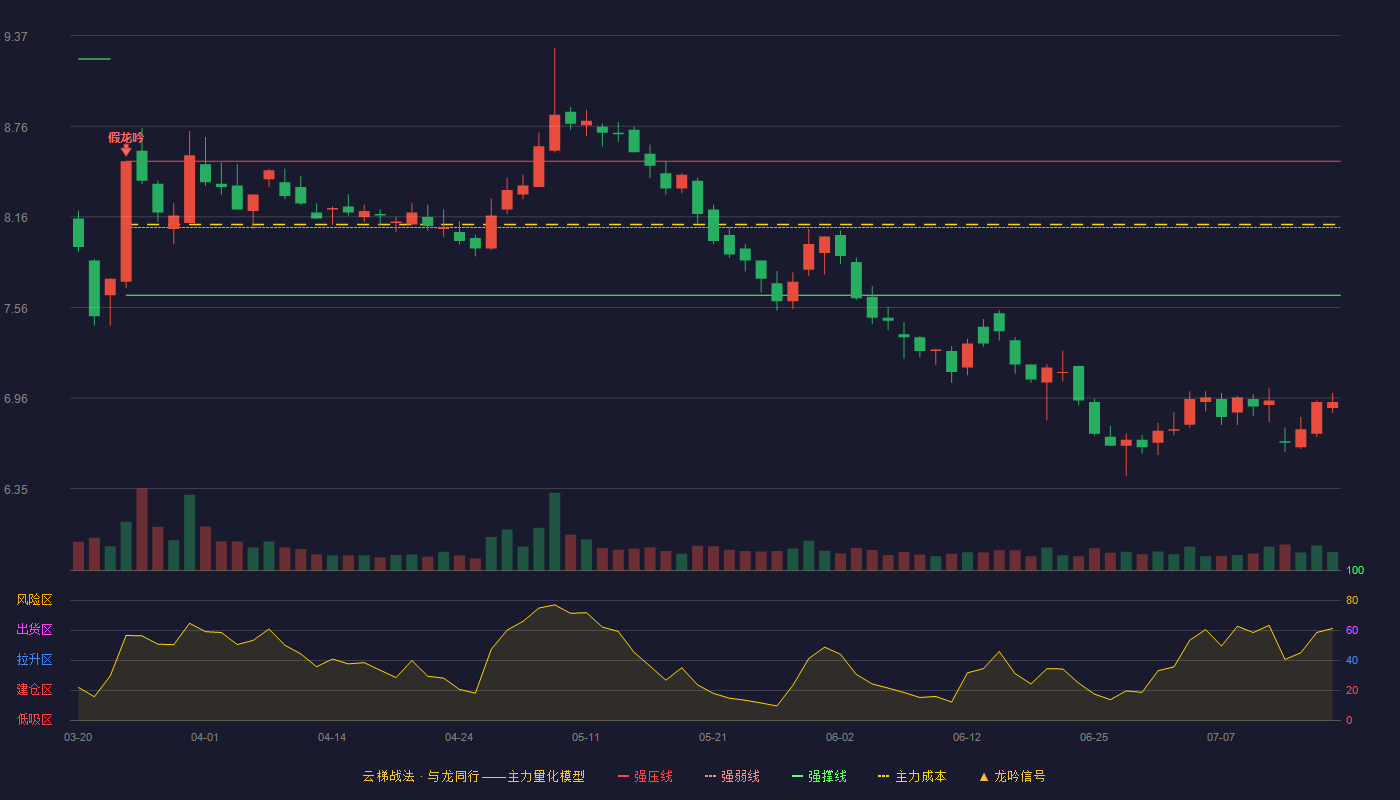Select the 出货区 zone label
Viewport: 1400px width, 800px height.
click(x=34, y=630)
